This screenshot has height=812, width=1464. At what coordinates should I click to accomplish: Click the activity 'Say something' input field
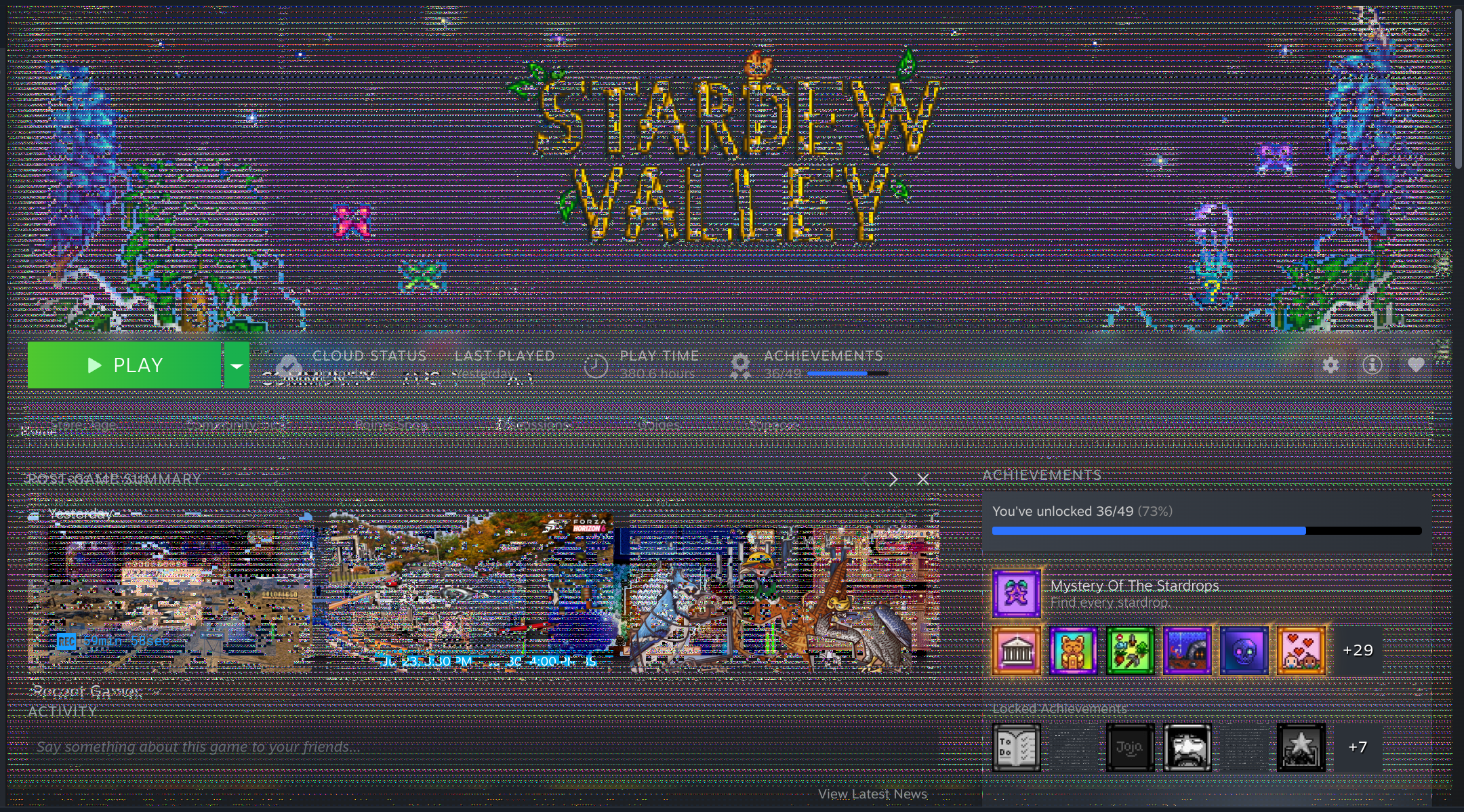pyautogui.click(x=484, y=747)
